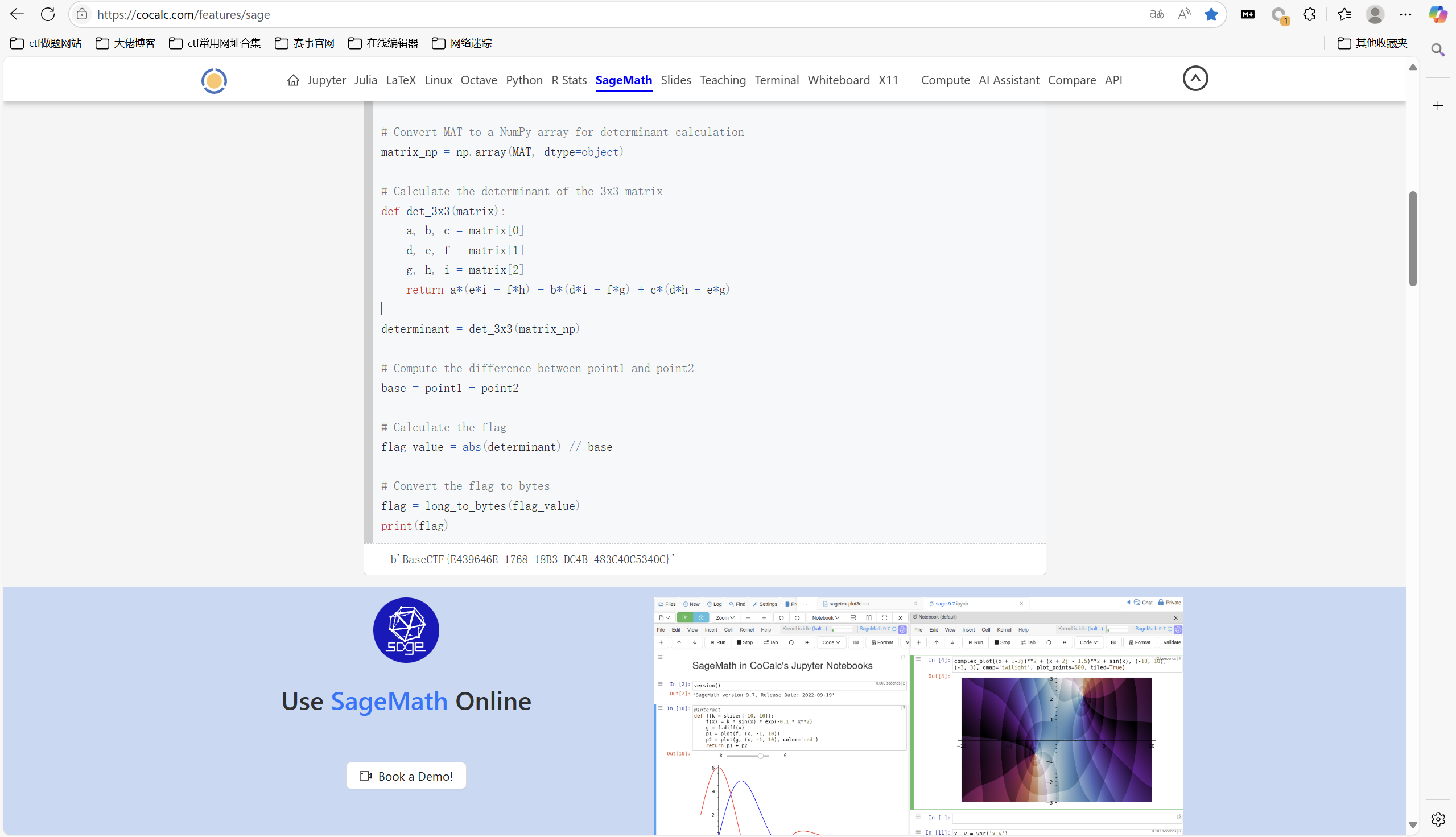Open the X11 features page
This screenshot has width=1456, height=837.
coord(888,80)
